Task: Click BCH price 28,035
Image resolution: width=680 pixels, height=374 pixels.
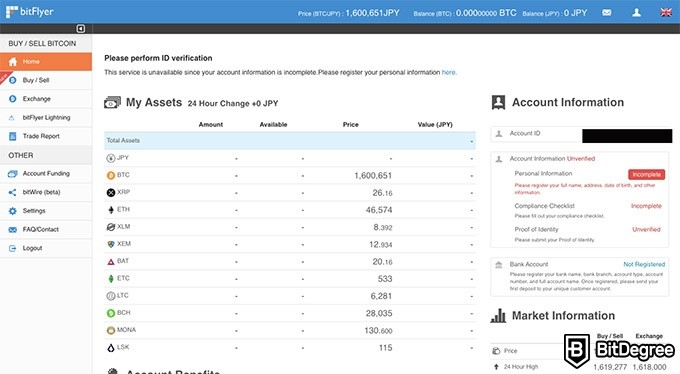Action: pyautogui.click(x=379, y=313)
